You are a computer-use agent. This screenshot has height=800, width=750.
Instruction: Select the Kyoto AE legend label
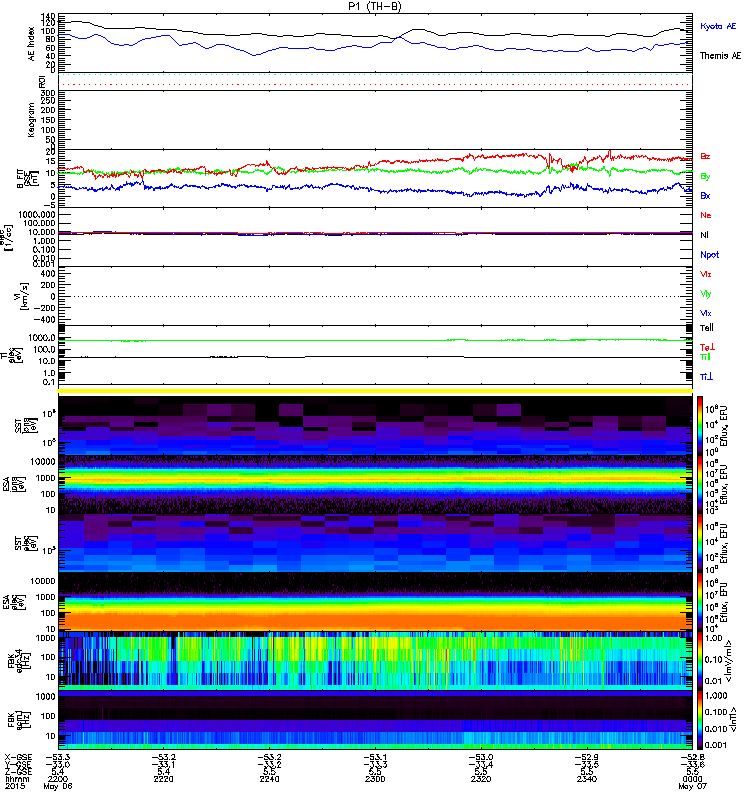tap(718, 27)
